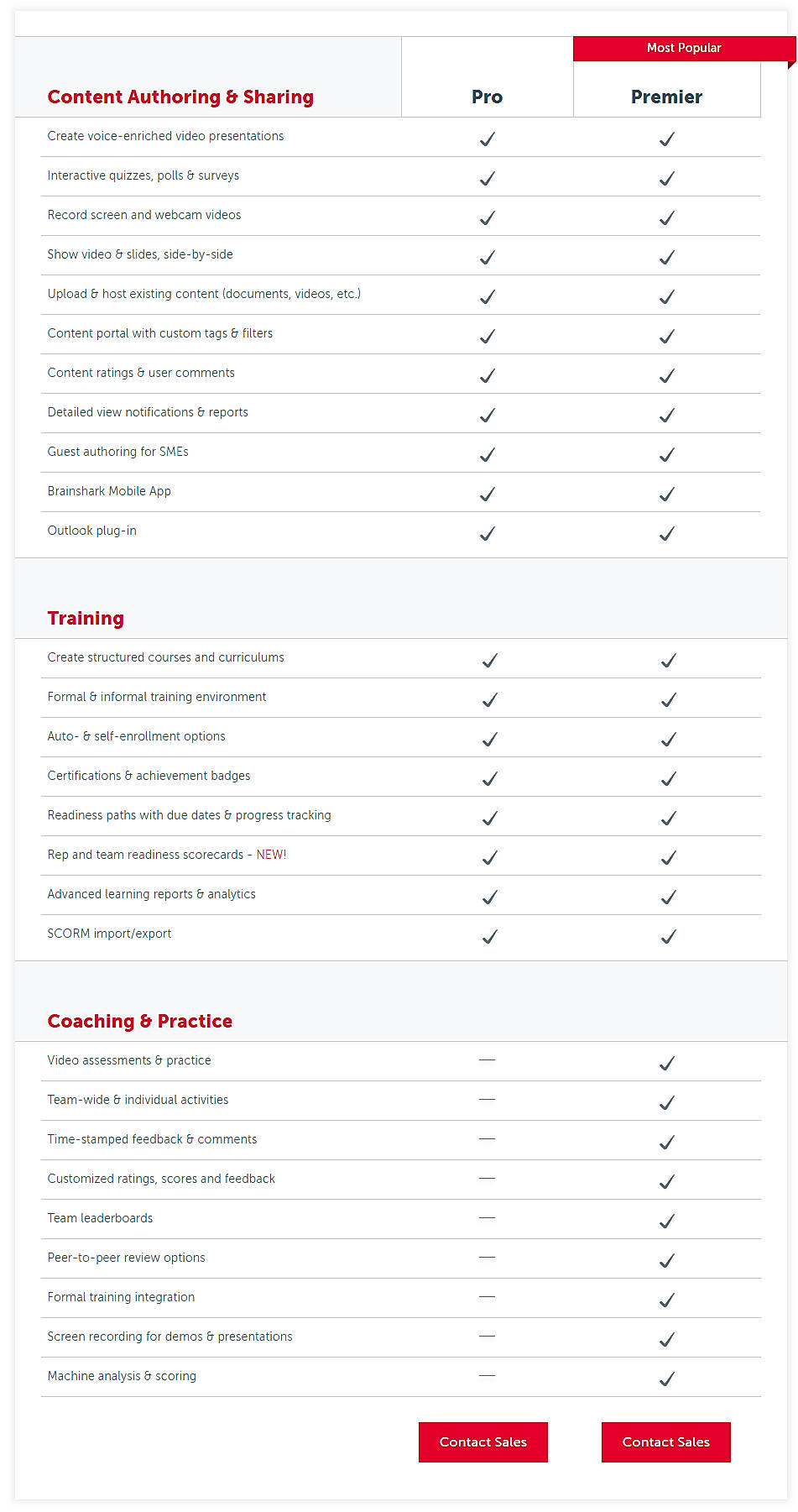The height and width of the screenshot is (1512, 798).
Task: Collapse the Training section header
Action: pos(86,618)
